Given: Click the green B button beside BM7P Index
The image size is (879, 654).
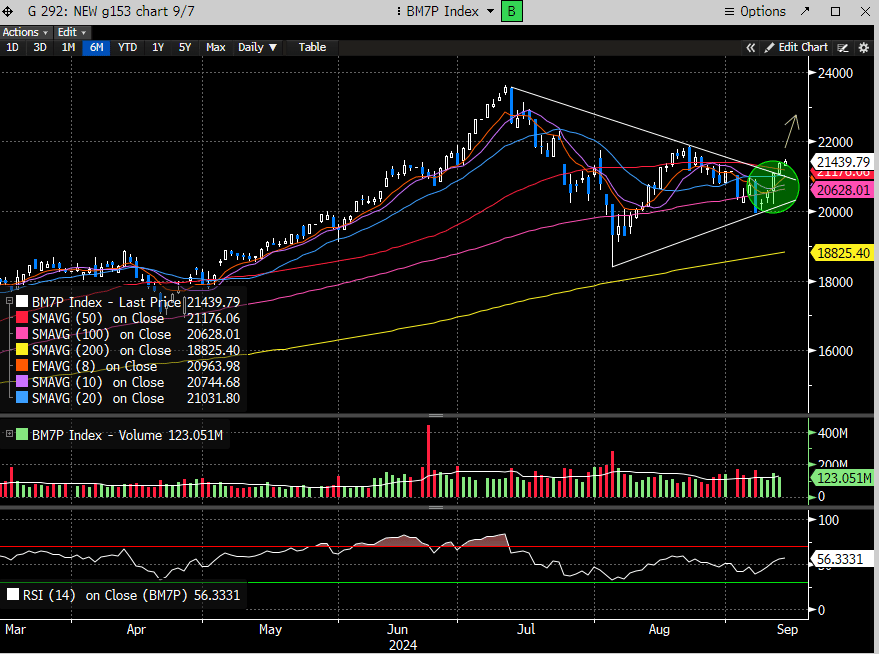Looking at the screenshot, I should 511,11.
